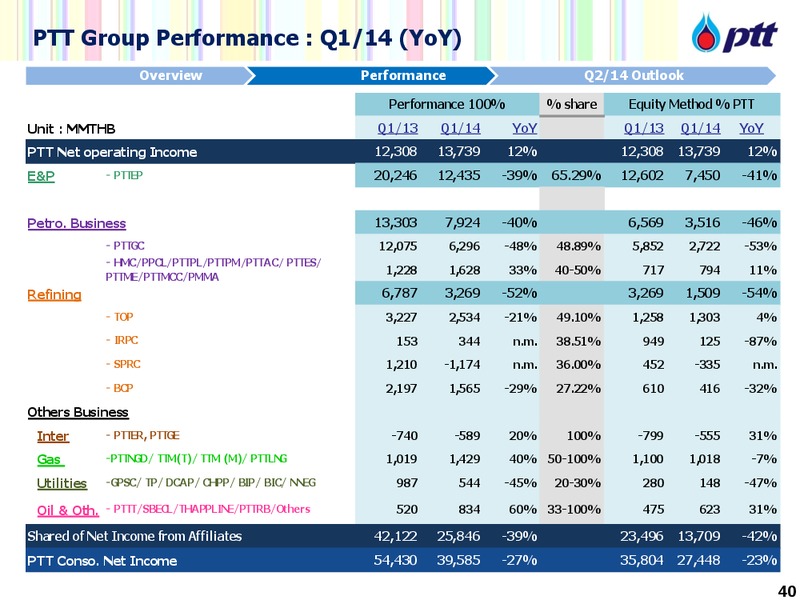
Task: Click the 39,585 consolidated net income value
Action: (x=458, y=560)
